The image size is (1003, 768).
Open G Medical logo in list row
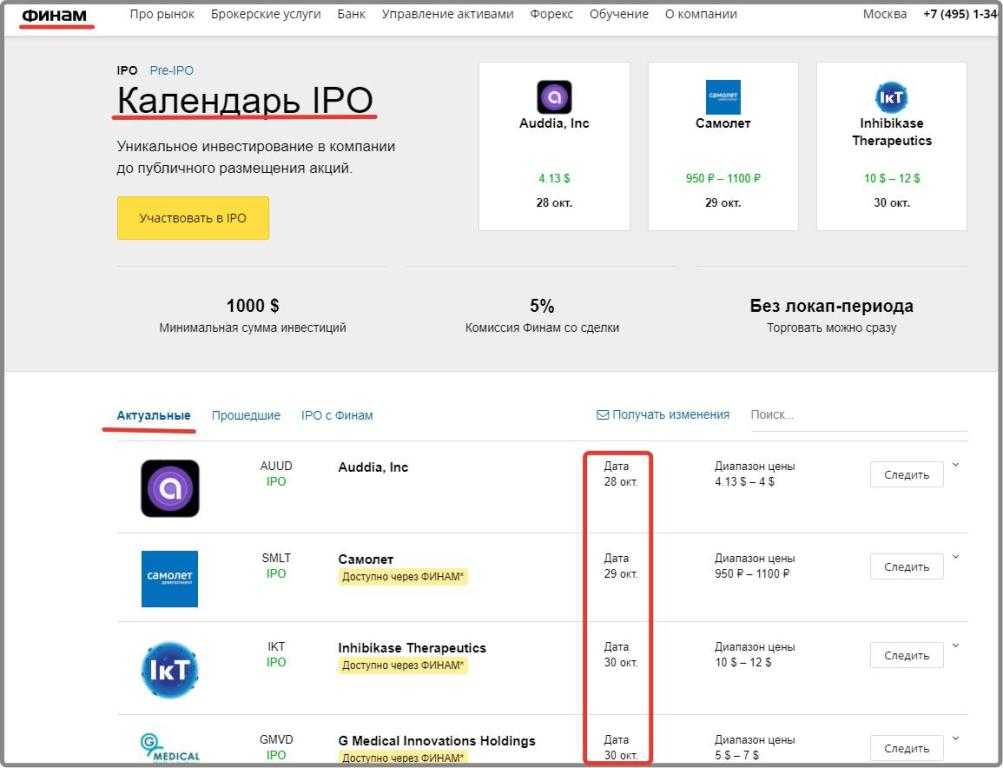coord(170,747)
